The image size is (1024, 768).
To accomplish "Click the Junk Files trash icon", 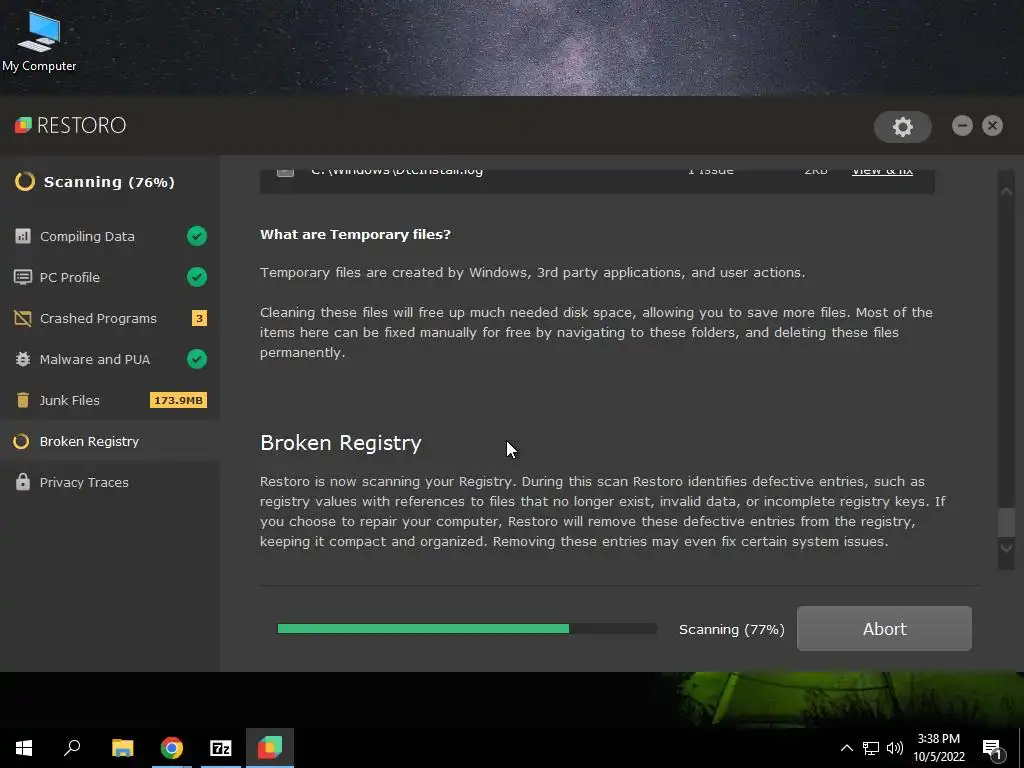I will pos(23,400).
